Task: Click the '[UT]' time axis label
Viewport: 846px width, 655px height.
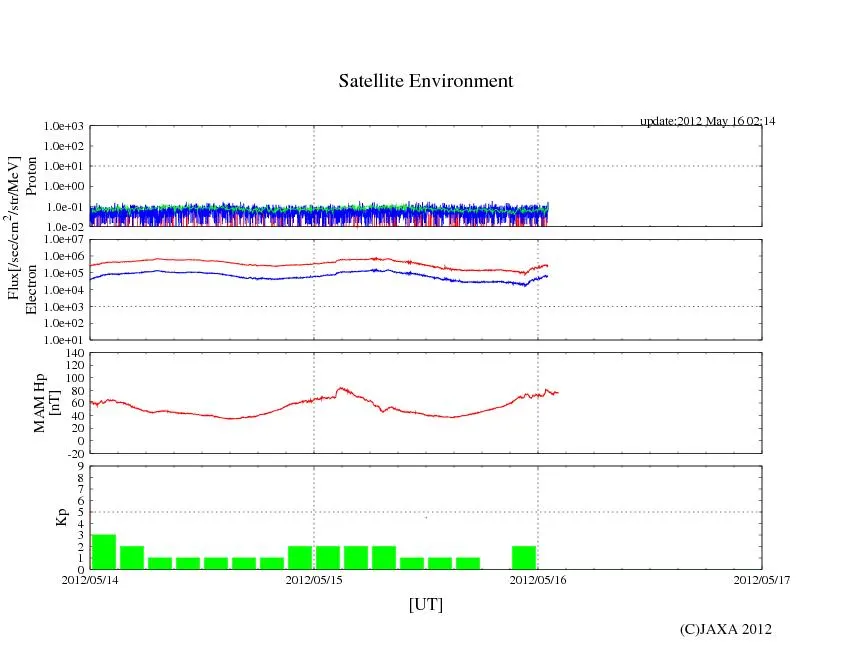Action: pos(426,604)
